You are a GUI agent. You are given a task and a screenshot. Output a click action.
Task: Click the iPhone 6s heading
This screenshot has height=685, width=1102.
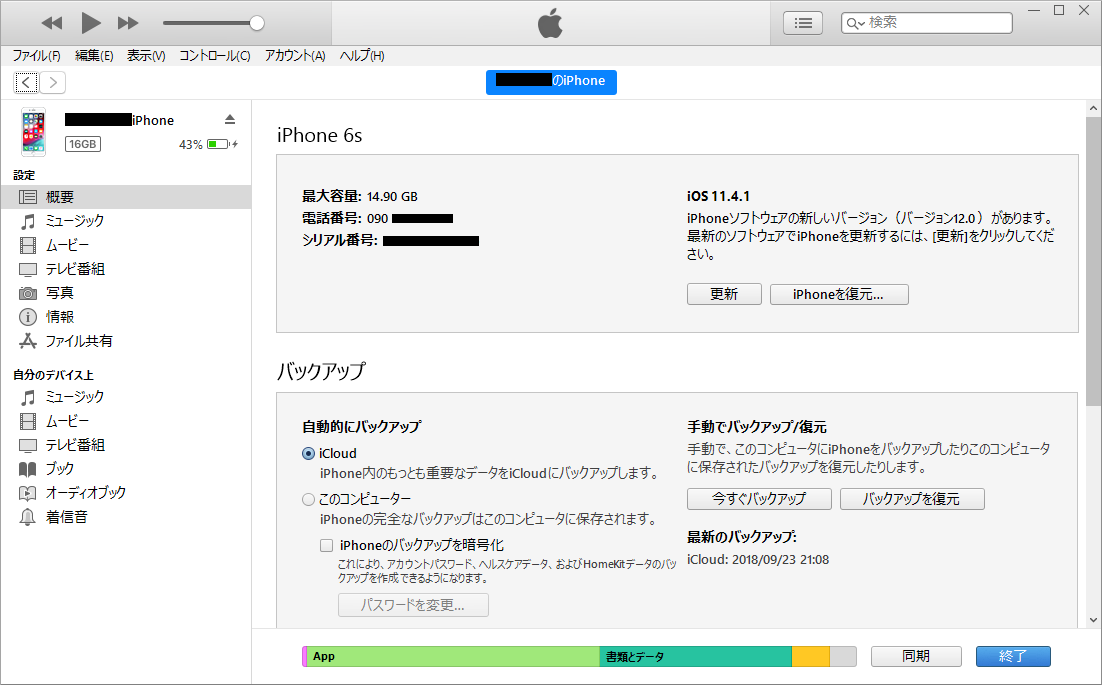(320, 135)
